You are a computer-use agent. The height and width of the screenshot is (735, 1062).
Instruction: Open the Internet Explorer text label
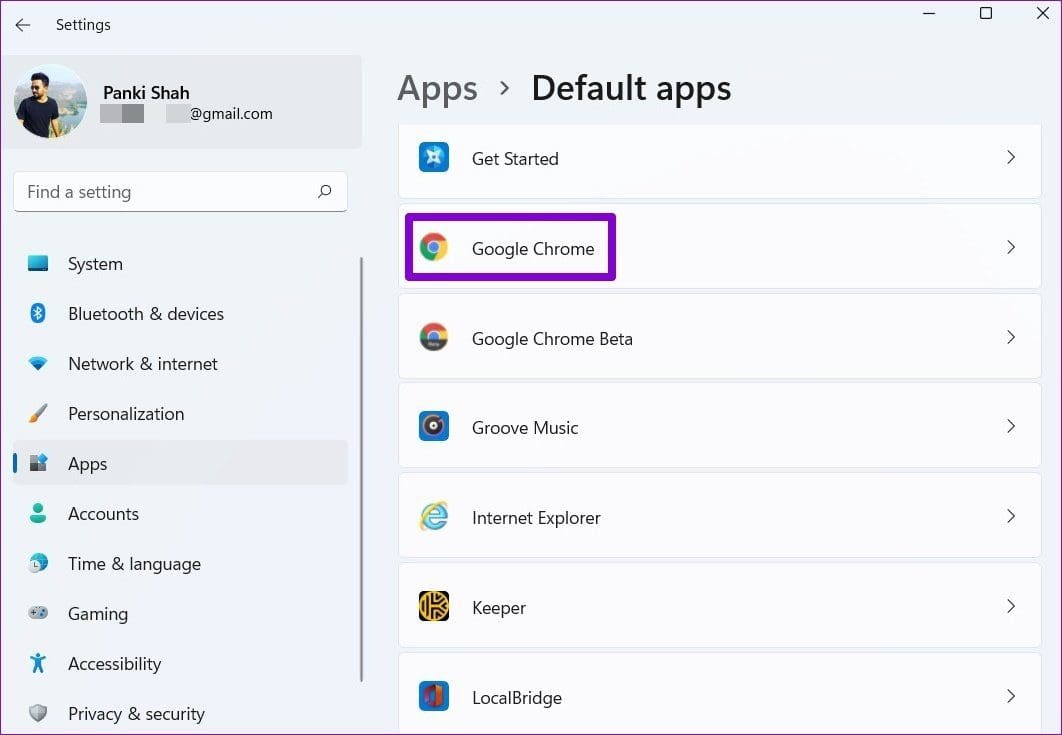(x=536, y=518)
